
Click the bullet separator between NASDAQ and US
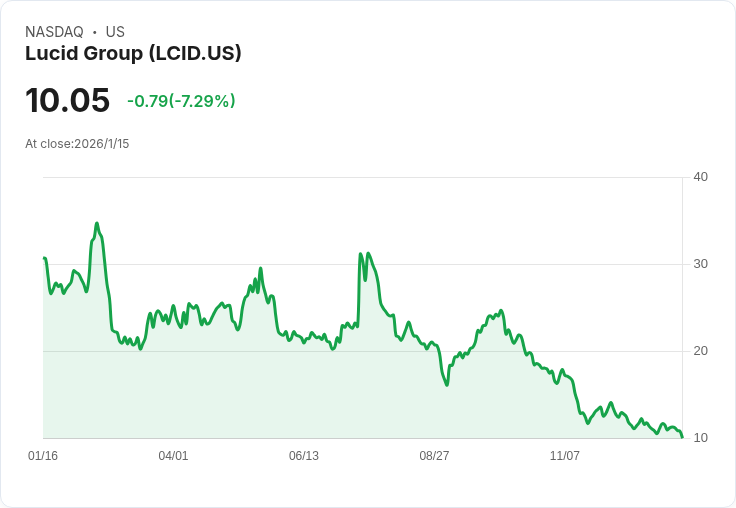[x=95, y=32]
